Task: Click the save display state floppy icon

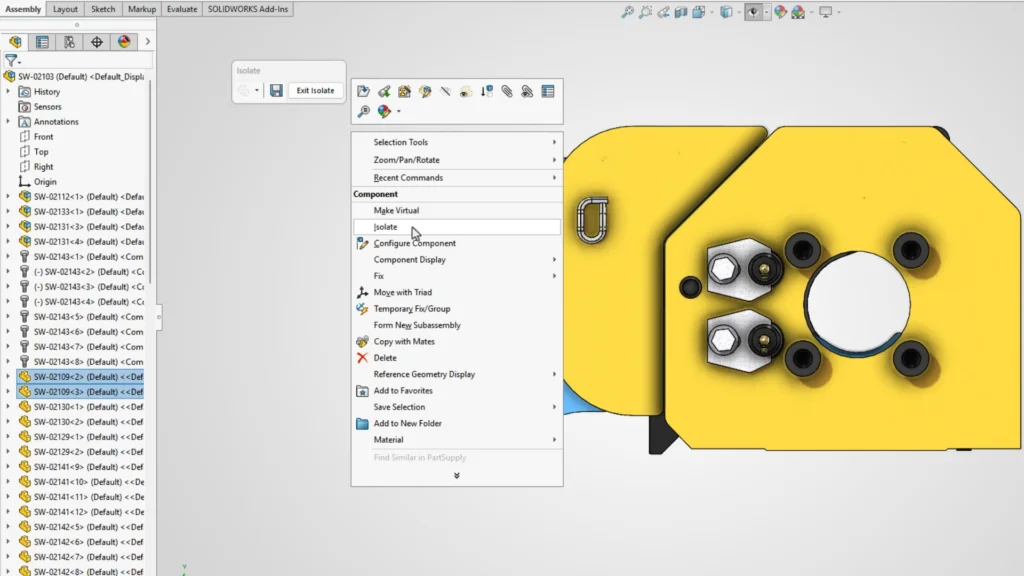Action: click(x=276, y=90)
